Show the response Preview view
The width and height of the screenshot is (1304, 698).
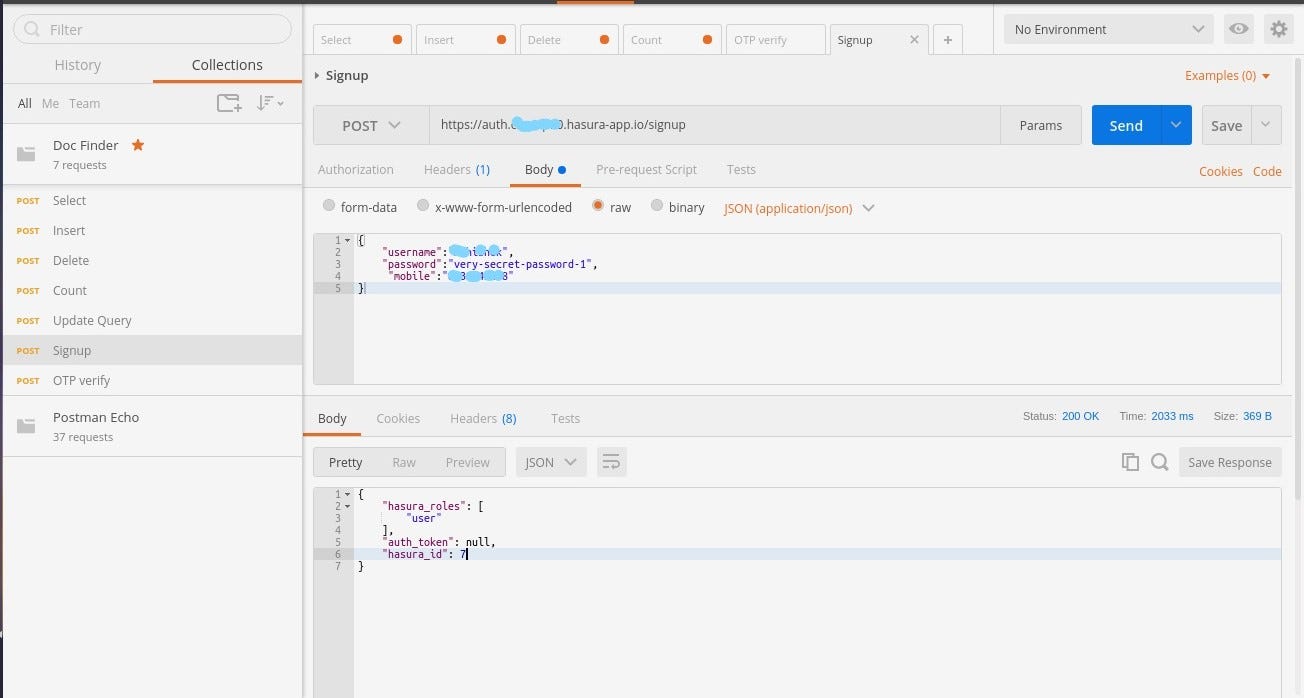pyautogui.click(x=467, y=462)
